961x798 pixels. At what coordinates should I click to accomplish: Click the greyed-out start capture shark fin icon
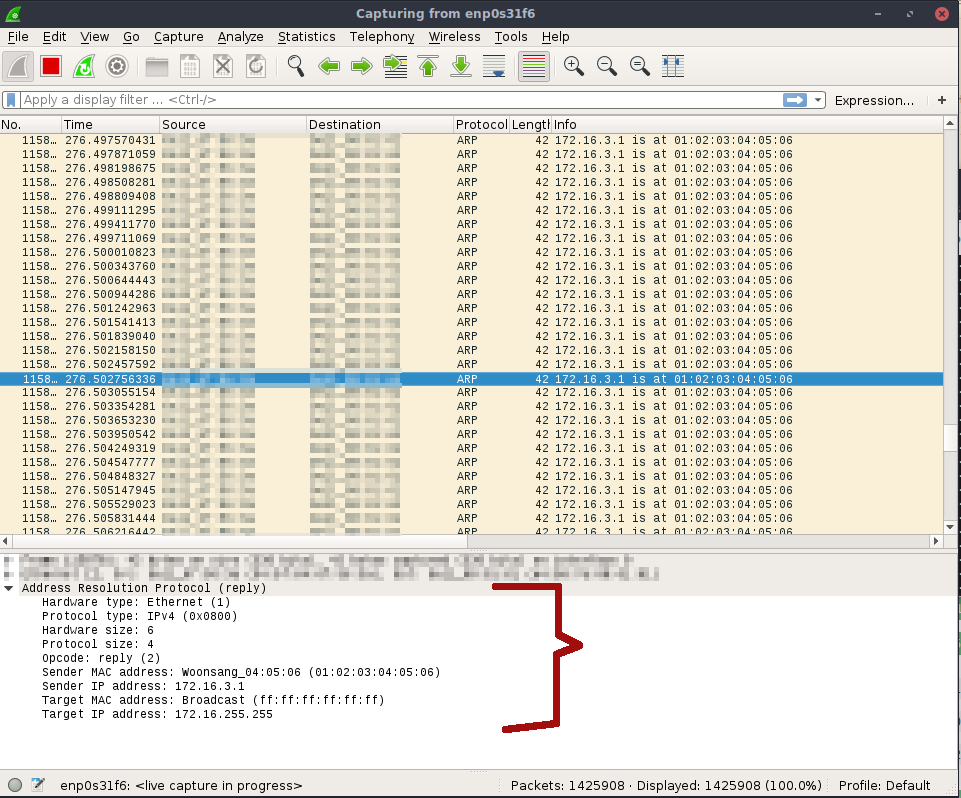click(x=18, y=66)
